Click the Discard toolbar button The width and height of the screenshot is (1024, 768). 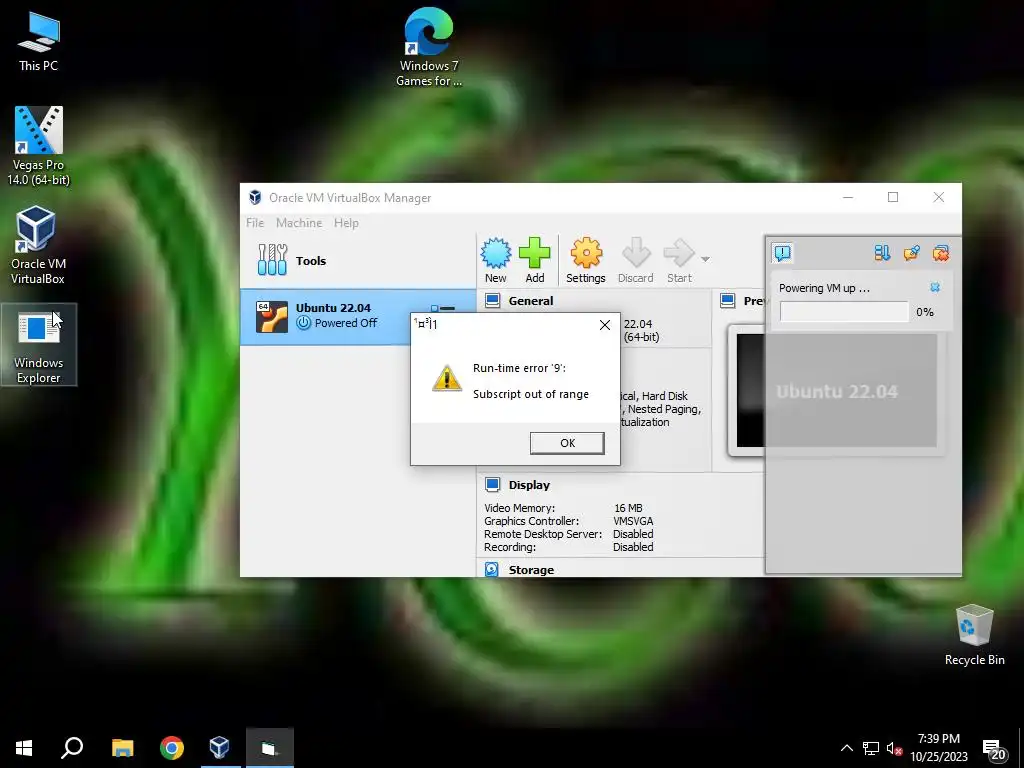click(635, 261)
